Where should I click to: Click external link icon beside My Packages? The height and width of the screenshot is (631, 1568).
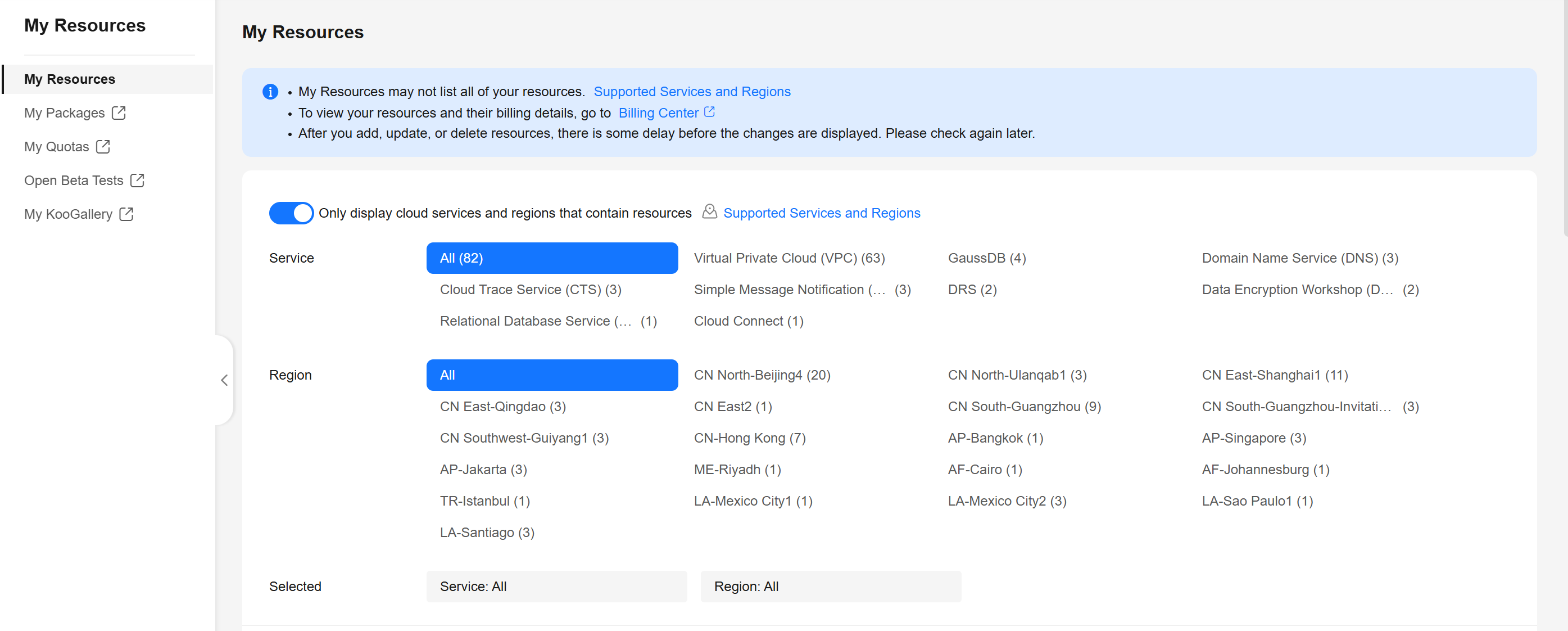pos(119,112)
